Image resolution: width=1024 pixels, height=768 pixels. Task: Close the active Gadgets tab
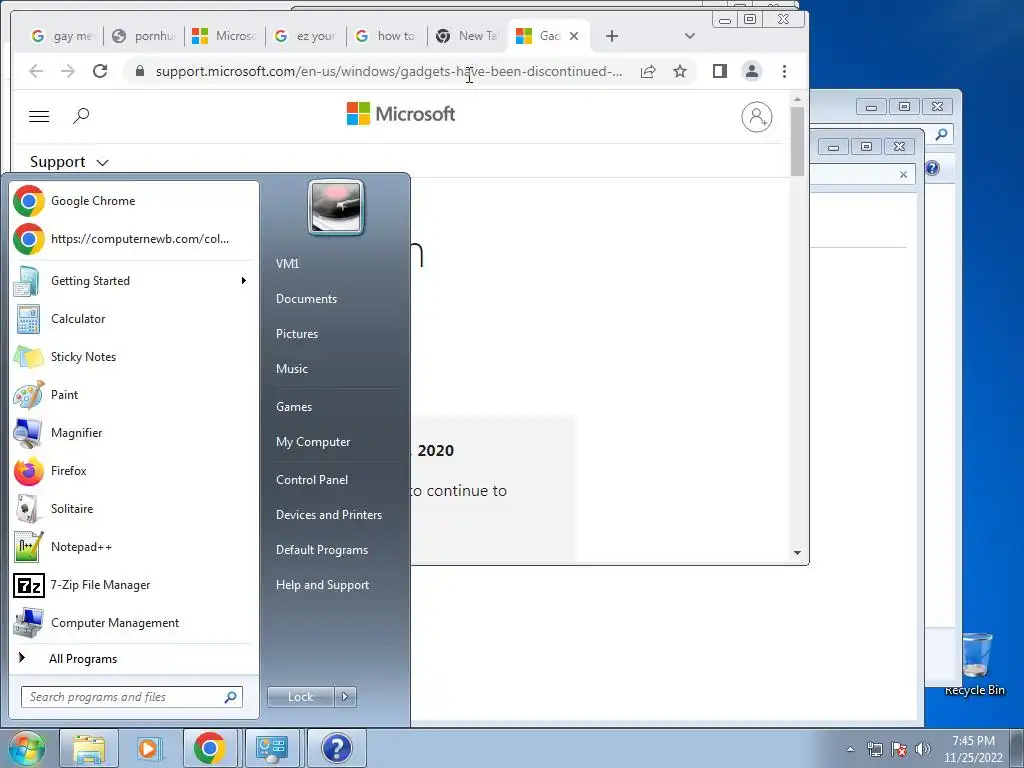pyautogui.click(x=574, y=36)
